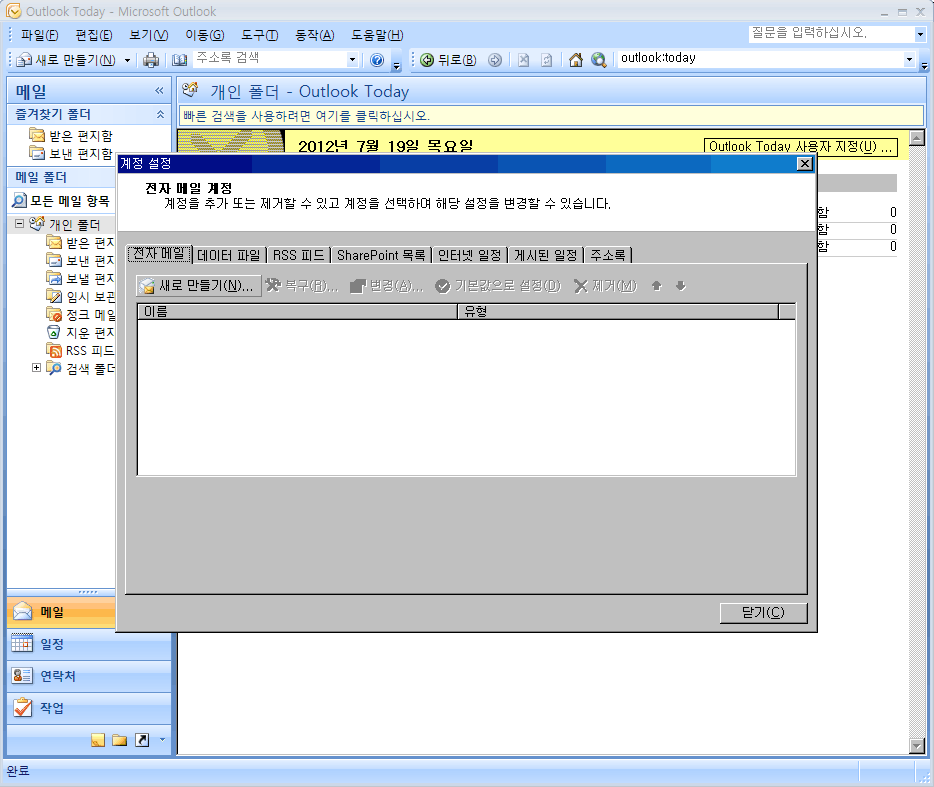The height and width of the screenshot is (787, 934).
Task: Click the 제거(M) remove button
Action: 605,286
